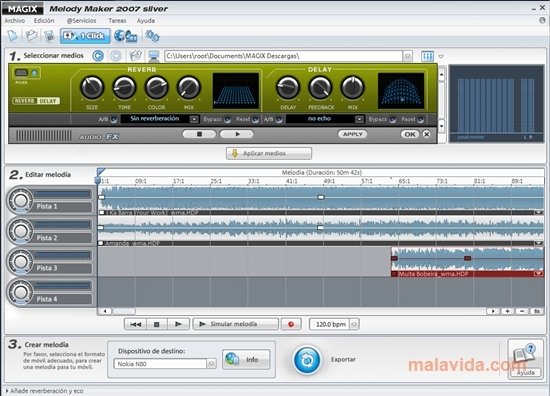Click the reverb TIME knob
The height and width of the screenshot is (396, 550).
click(x=124, y=87)
